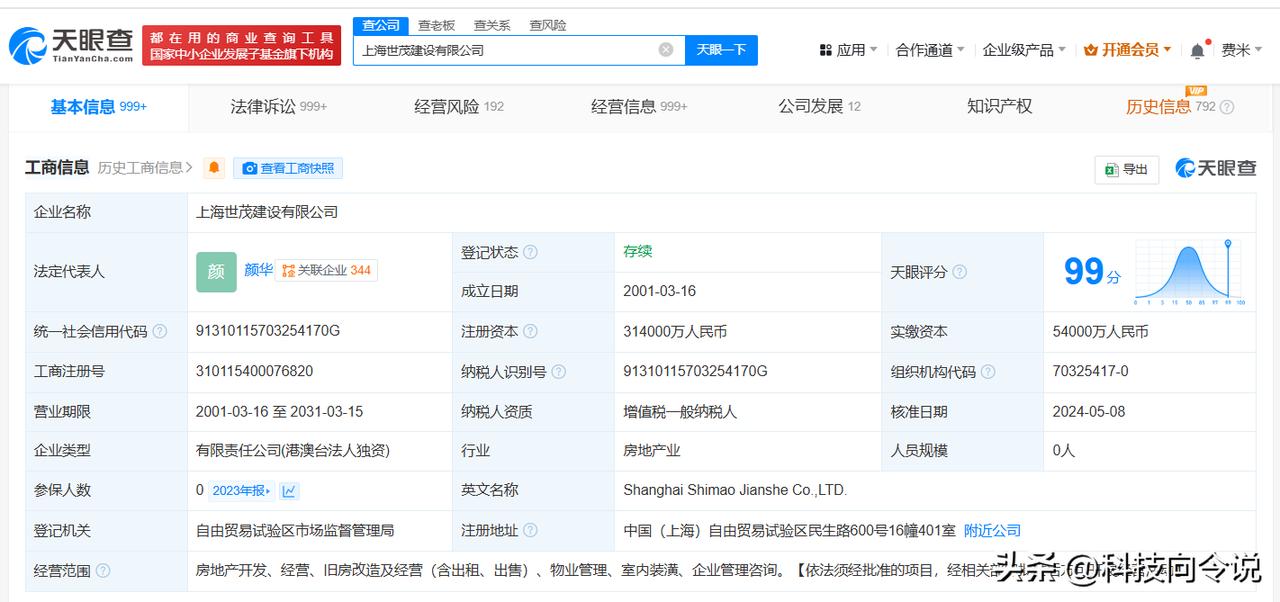This screenshot has height=602, width=1280.
Task: Click the 自由贸易试验区市场监督管理局 authority text
Action: click(x=295, y=530)
